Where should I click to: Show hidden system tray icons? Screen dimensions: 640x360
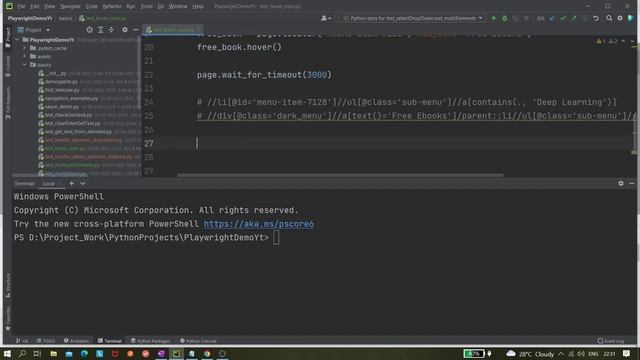click(561, 354)
